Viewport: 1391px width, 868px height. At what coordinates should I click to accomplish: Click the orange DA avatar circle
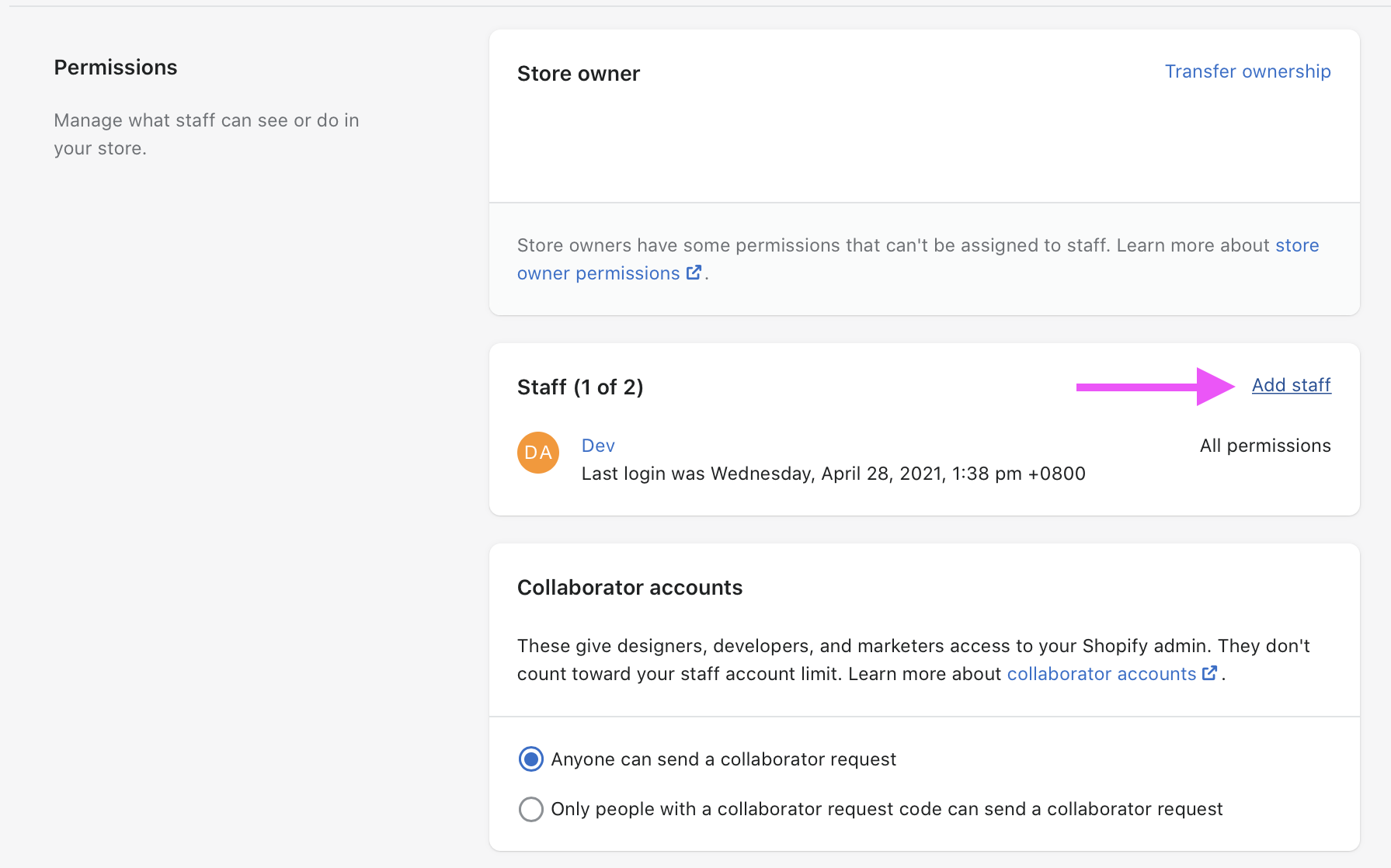pos(538,453)
